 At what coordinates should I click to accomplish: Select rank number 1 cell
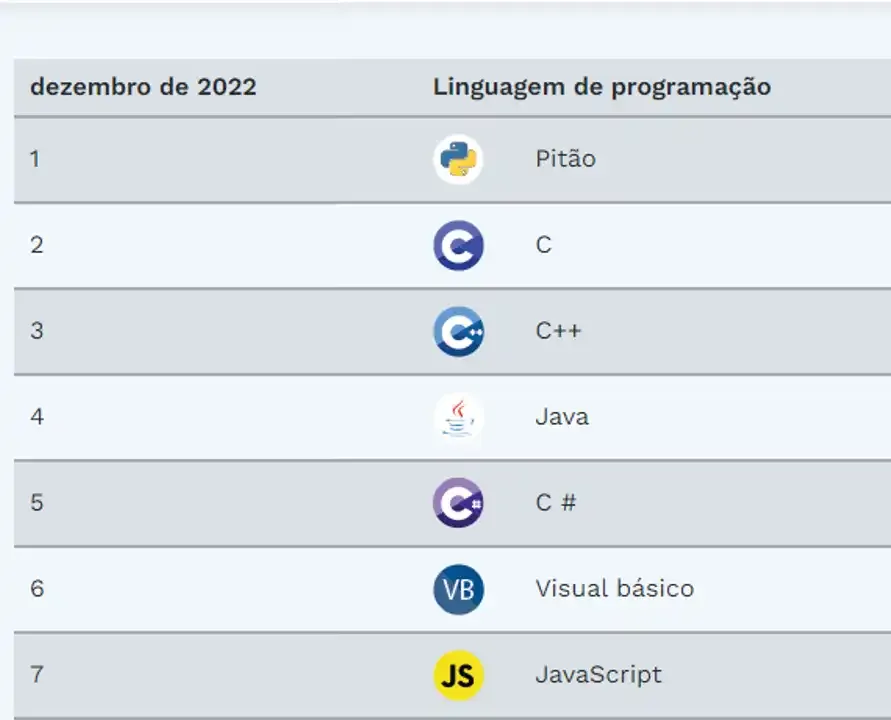tap(35, 159)
